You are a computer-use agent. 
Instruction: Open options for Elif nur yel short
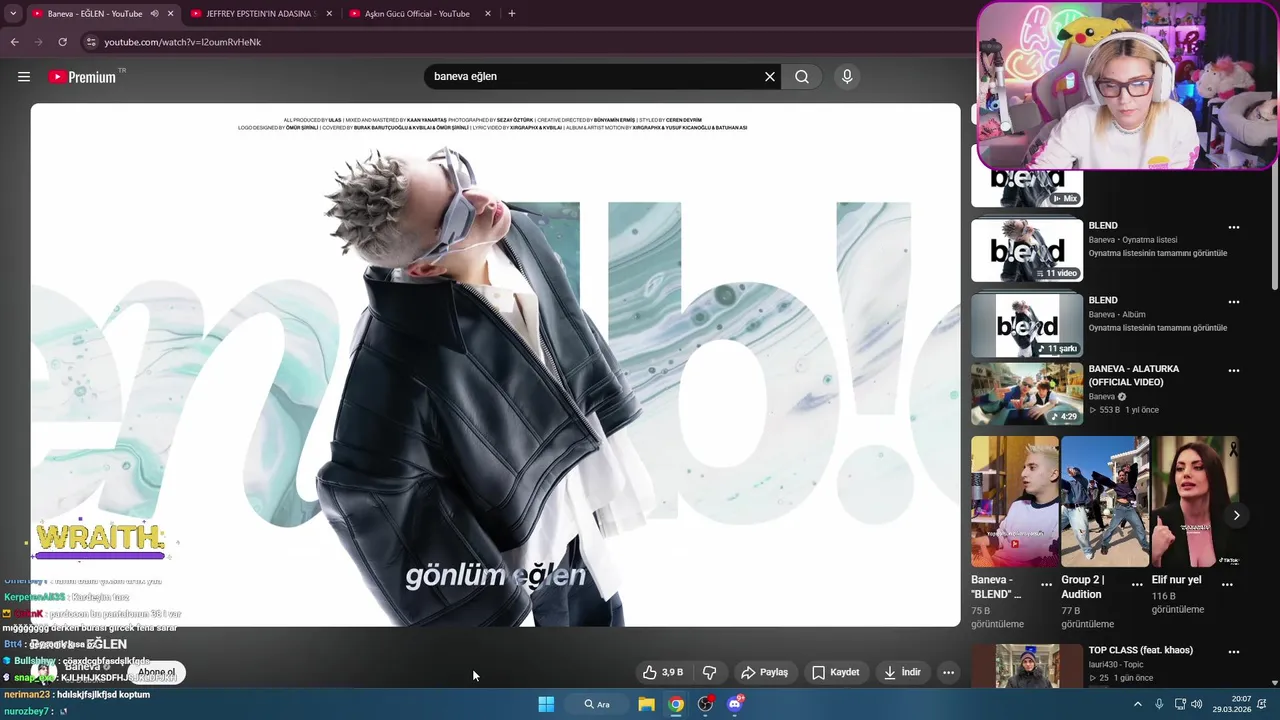(x=1227, y=584)
